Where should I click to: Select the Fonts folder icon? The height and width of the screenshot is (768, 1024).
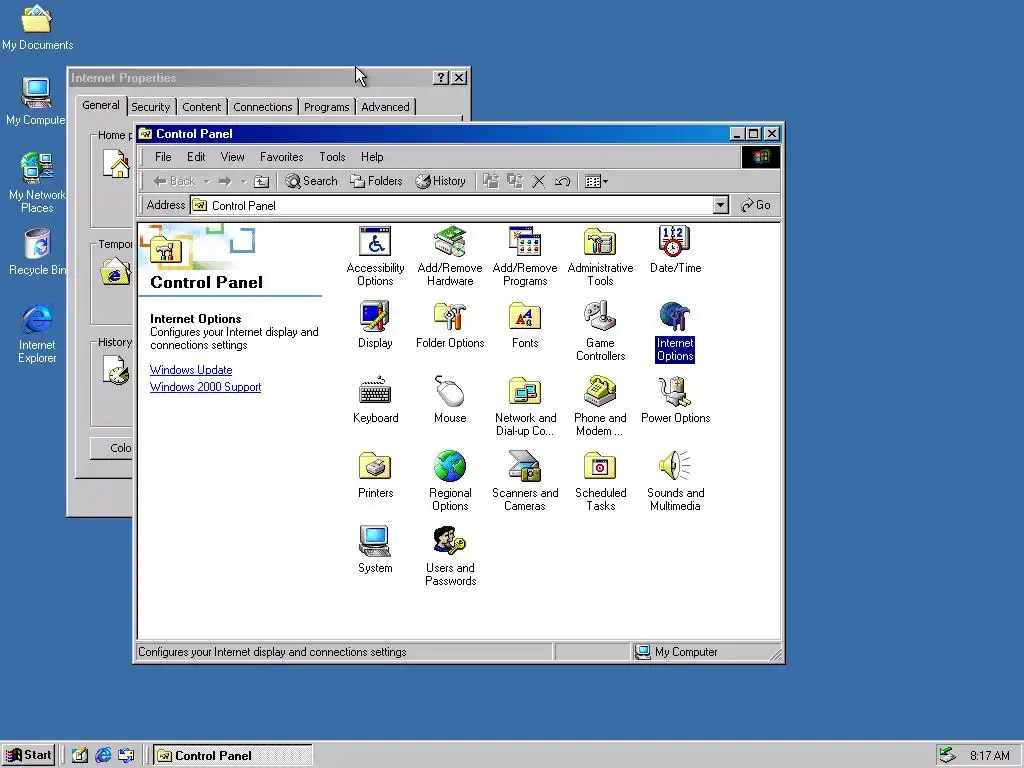pos(525,325)
